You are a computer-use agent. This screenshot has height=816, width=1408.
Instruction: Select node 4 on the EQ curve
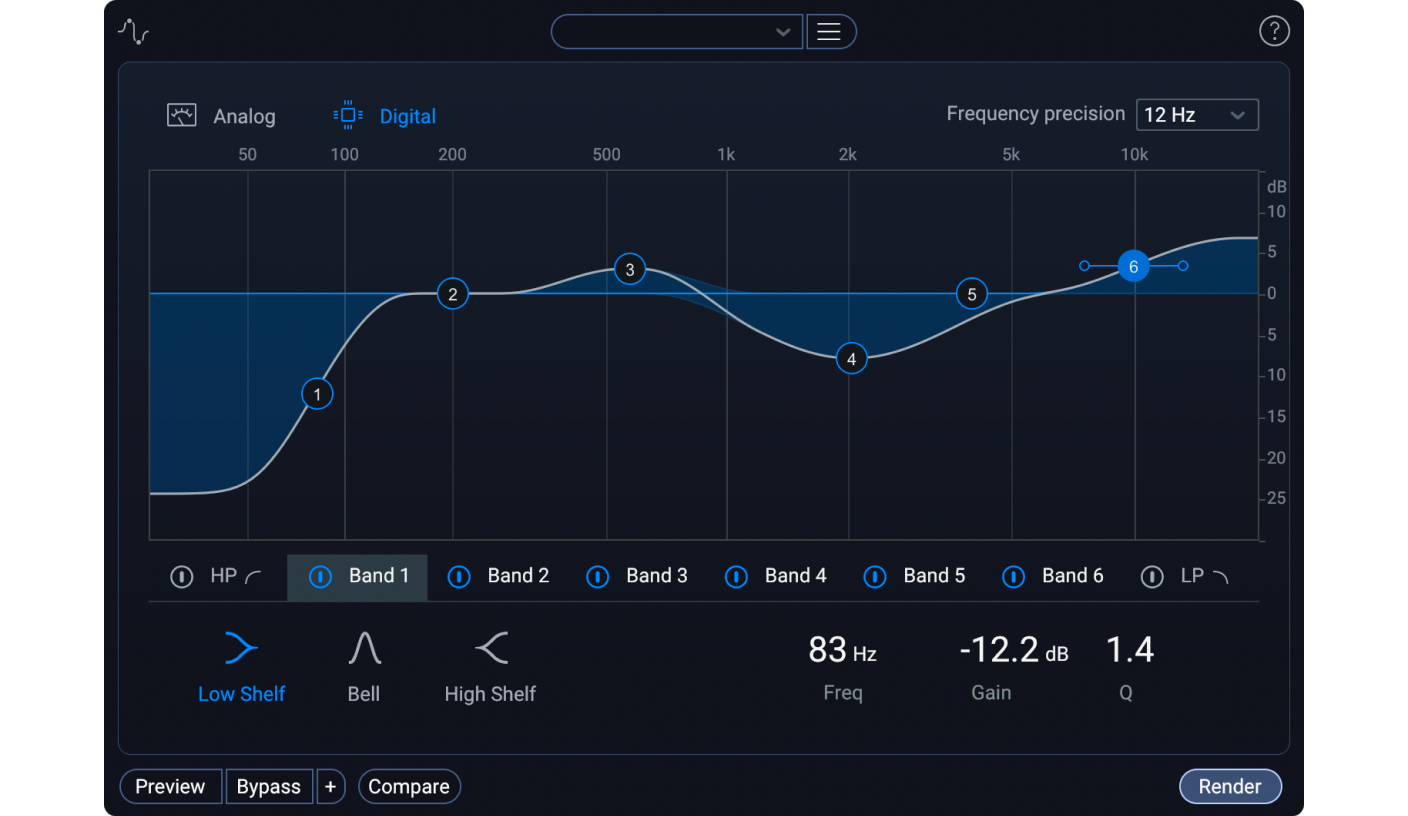click(x=851, y=358)
